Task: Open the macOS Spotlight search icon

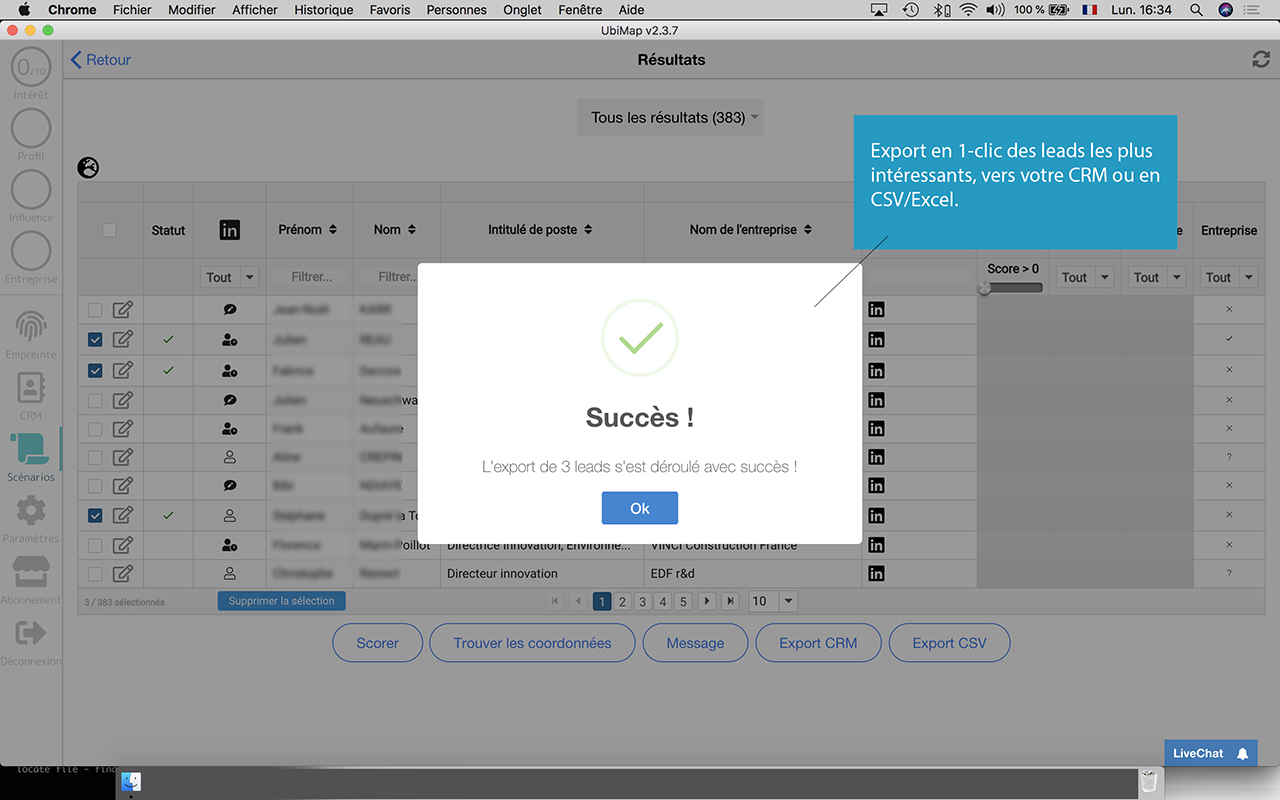Action: [1196, 10]
